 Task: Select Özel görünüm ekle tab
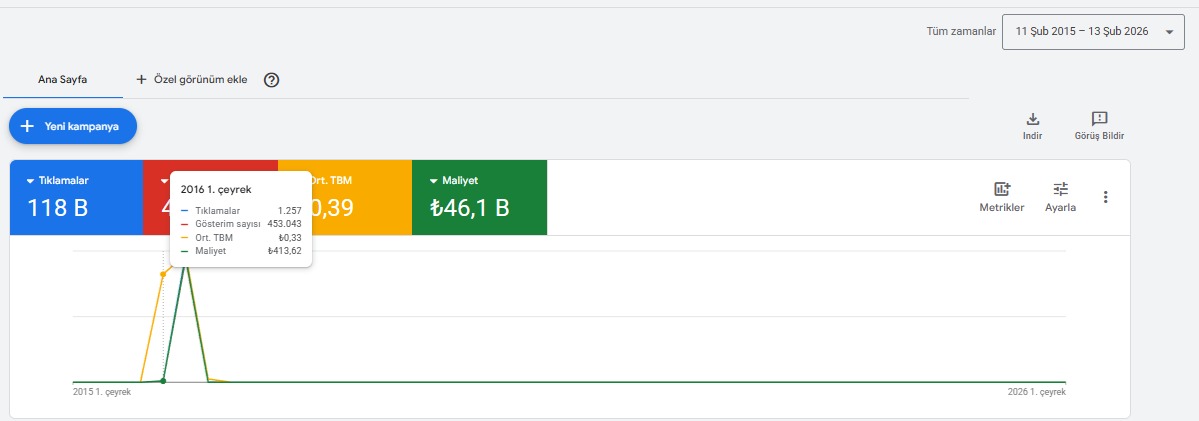[192, 79]
